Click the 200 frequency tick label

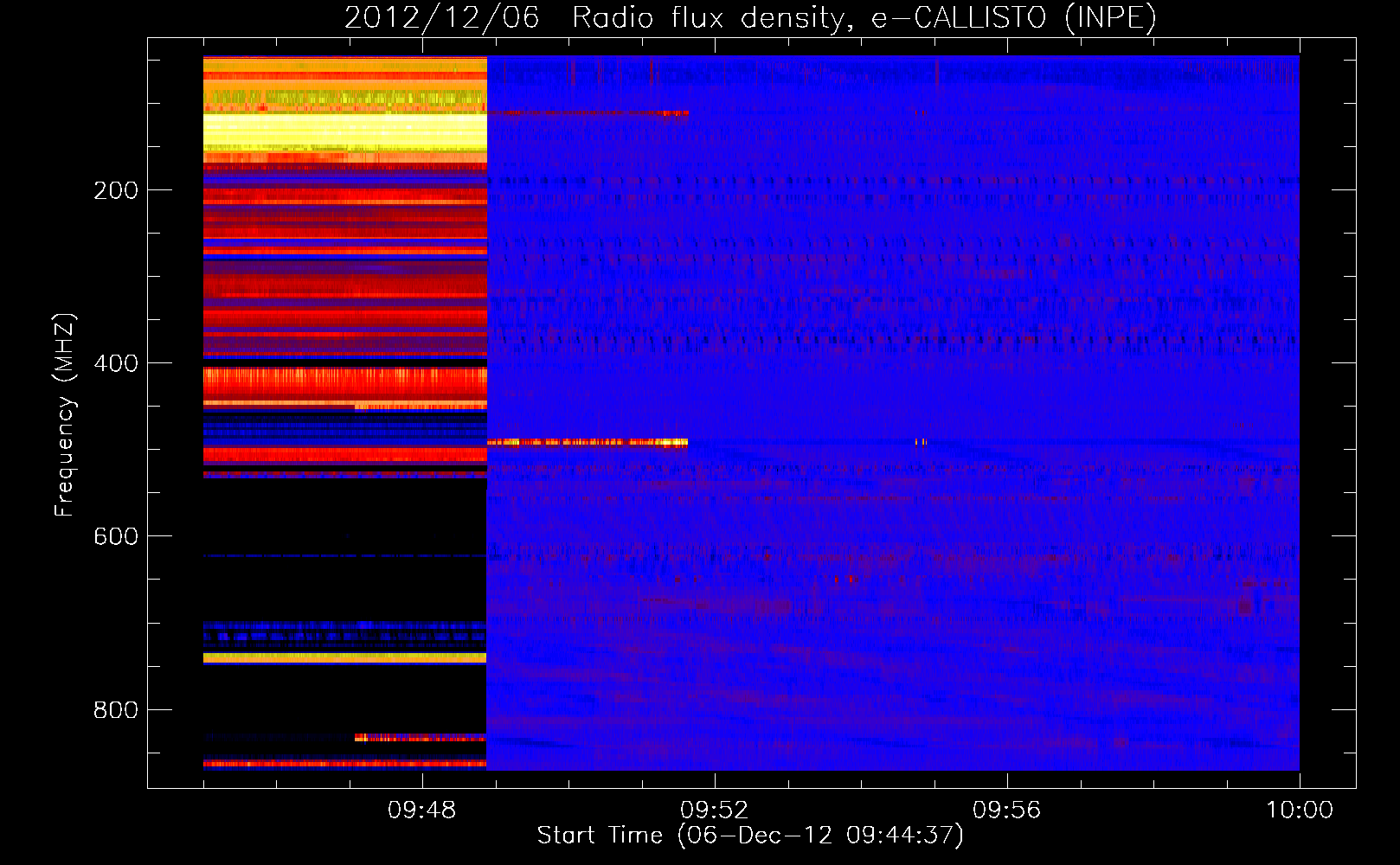[x=116, y=189]
